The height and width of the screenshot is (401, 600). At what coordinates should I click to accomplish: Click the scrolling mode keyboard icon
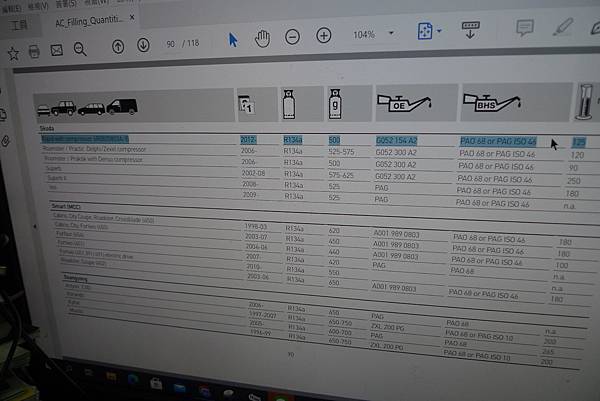(x=471, y=30)
